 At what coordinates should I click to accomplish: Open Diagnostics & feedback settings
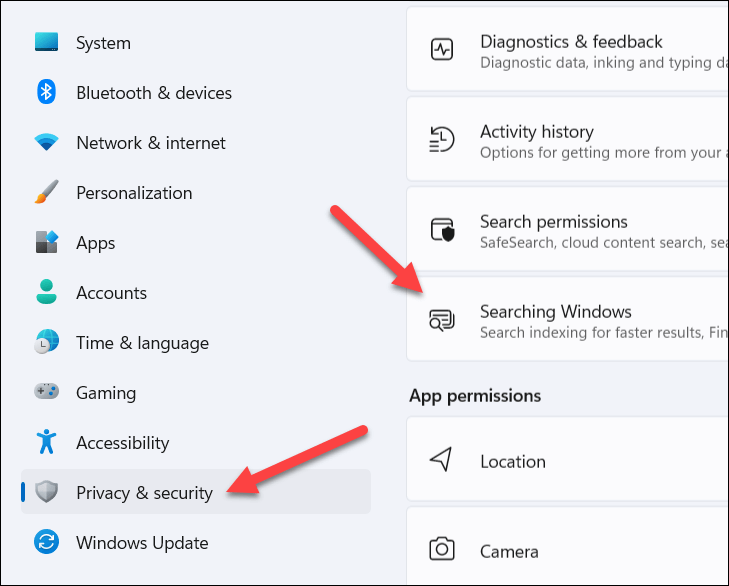click(571, 50)
